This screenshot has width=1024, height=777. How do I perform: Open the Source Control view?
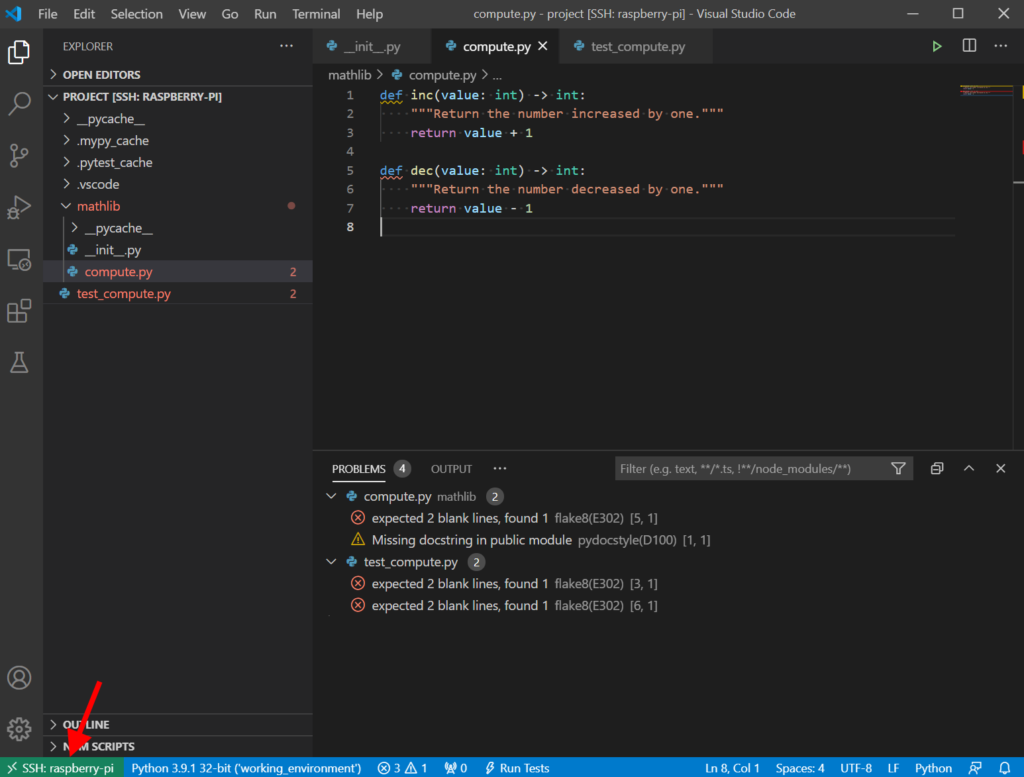[20, 155]
